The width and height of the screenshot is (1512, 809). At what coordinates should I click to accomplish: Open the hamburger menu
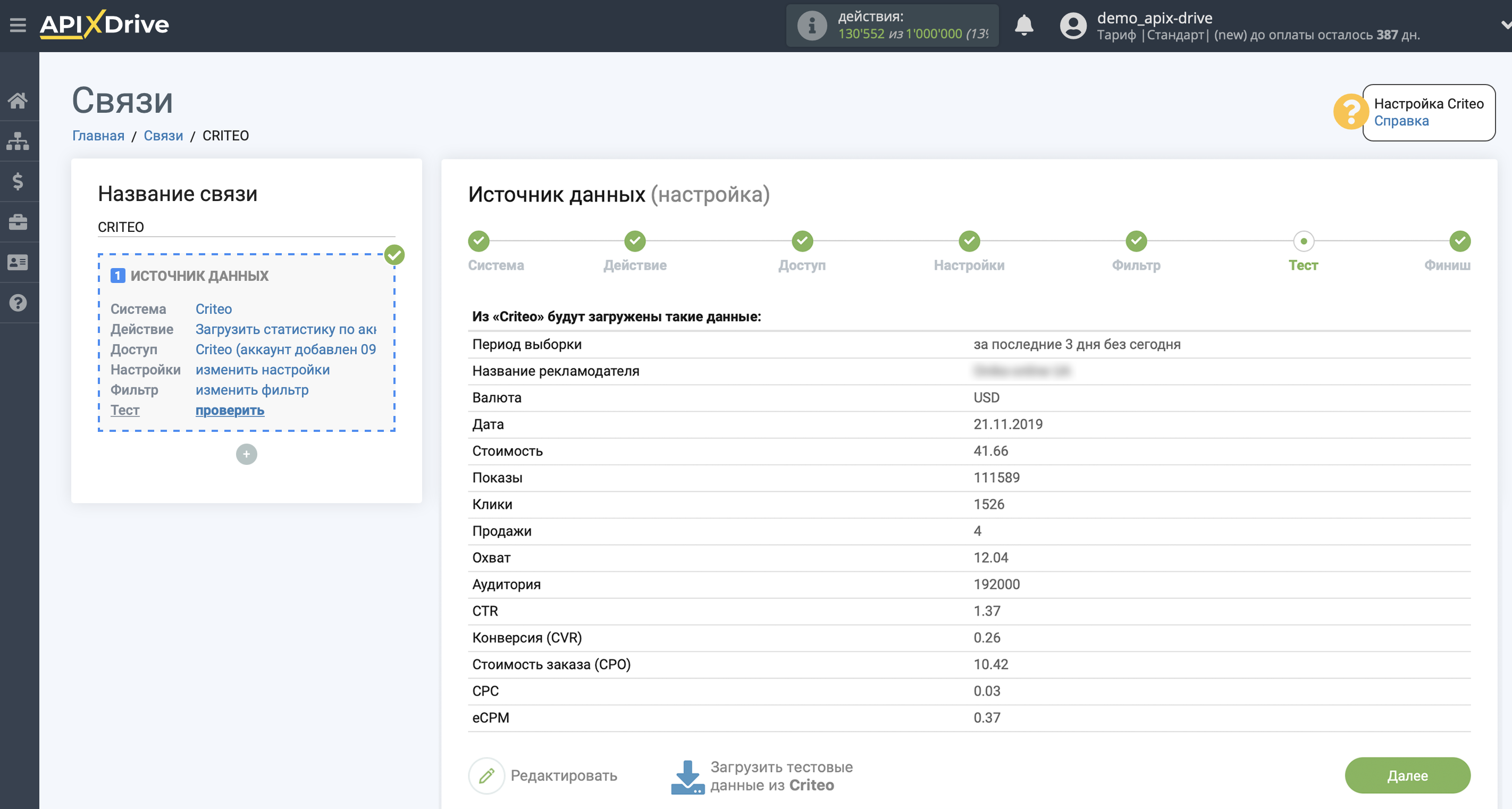coord(18,25)
